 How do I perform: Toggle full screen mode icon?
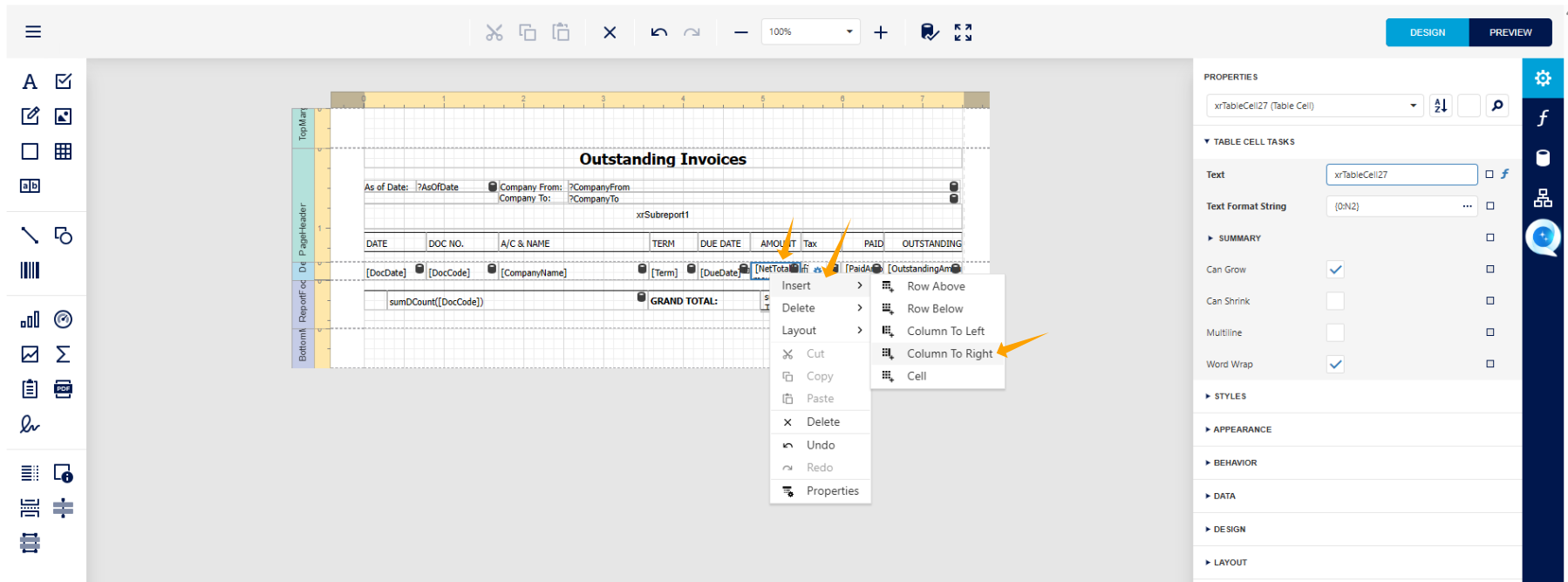(963, 32)
